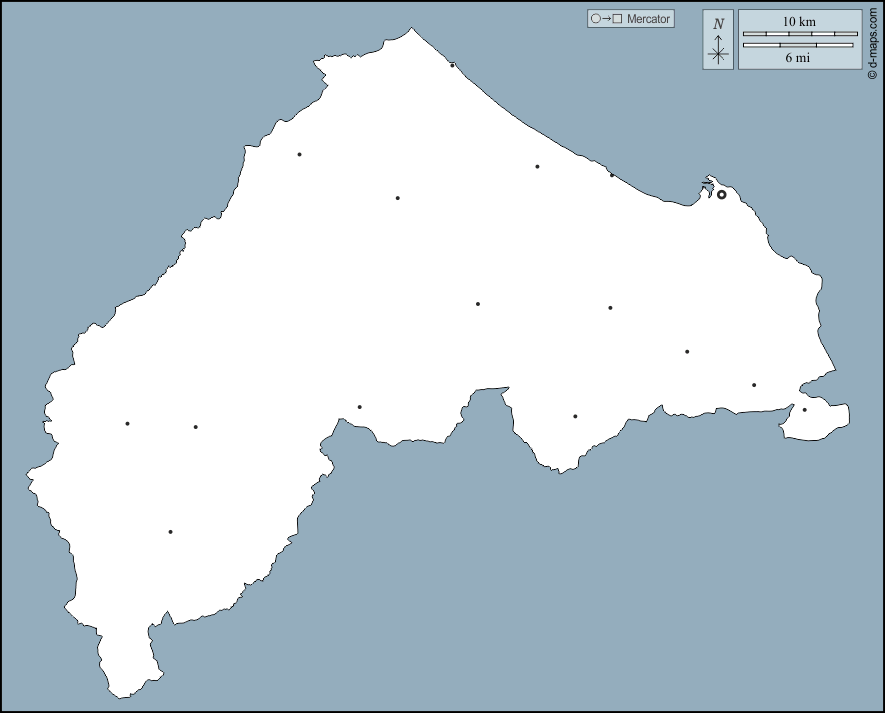Select the westernmost city dot
The width and height of the screenshot is (885, 713).
127,424
